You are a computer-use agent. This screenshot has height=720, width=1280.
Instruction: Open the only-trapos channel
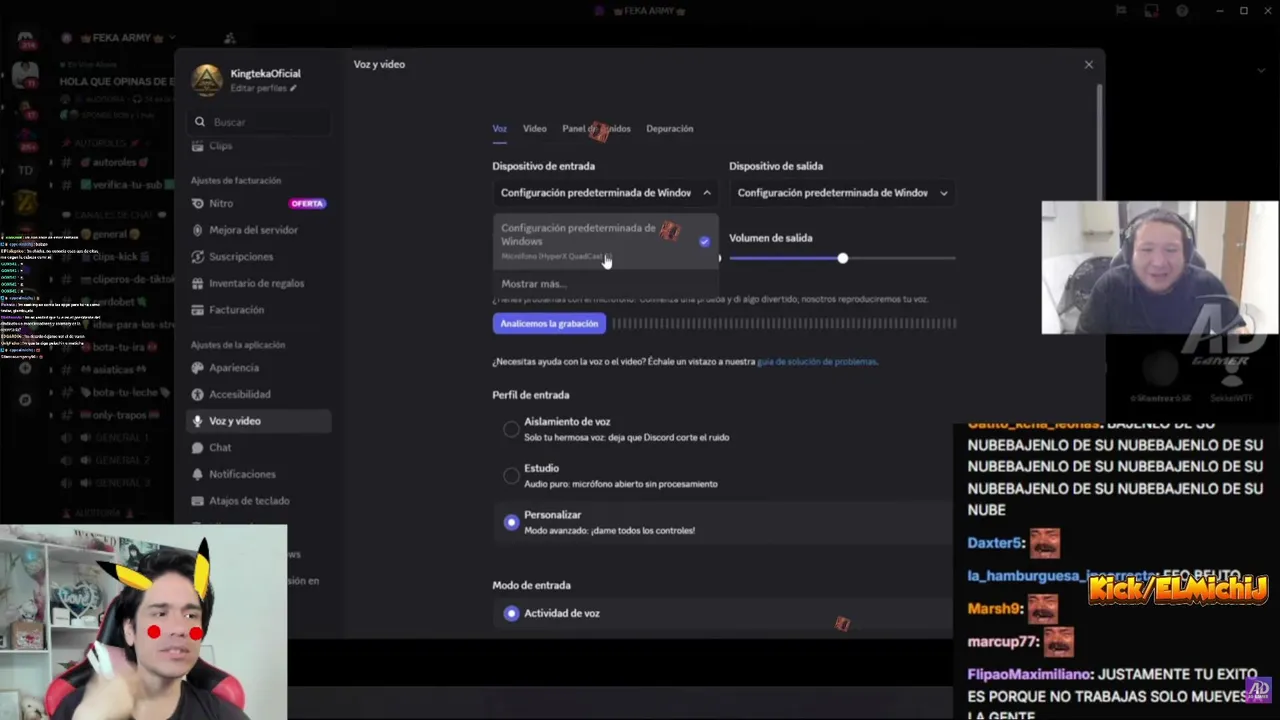point(118,415)
